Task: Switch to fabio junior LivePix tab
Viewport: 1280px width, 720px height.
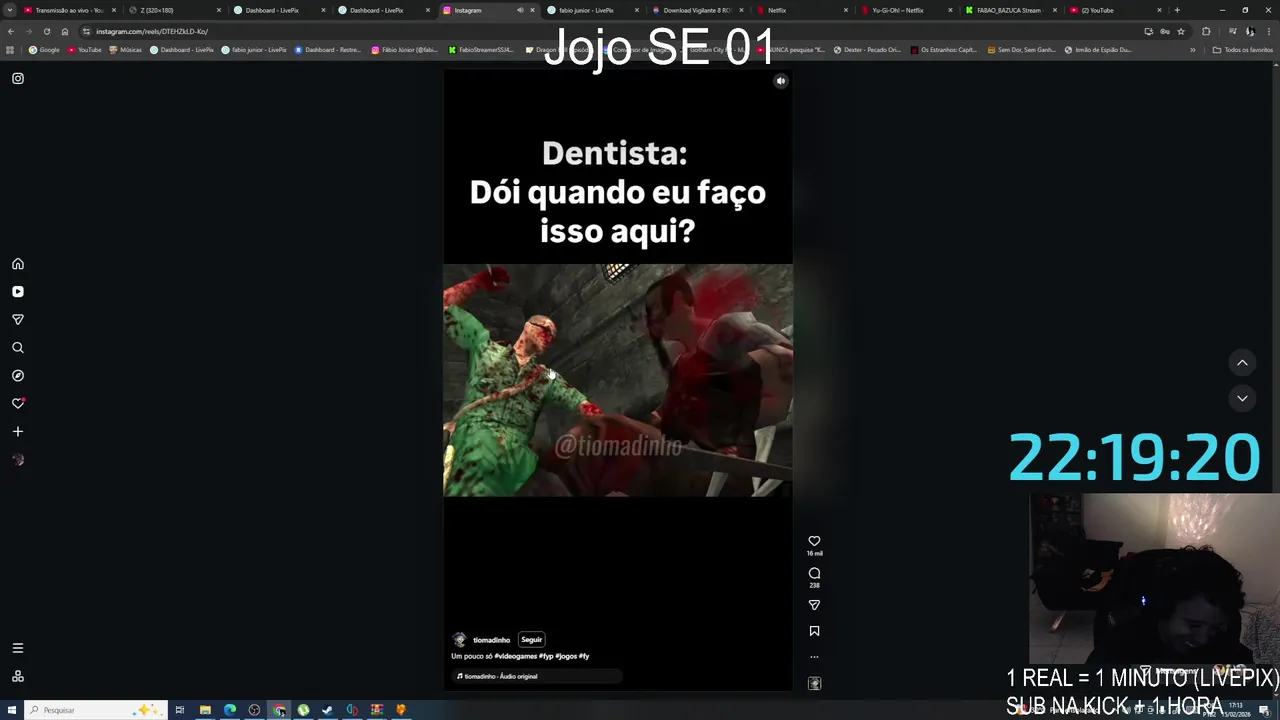Action: click(594, 10)
